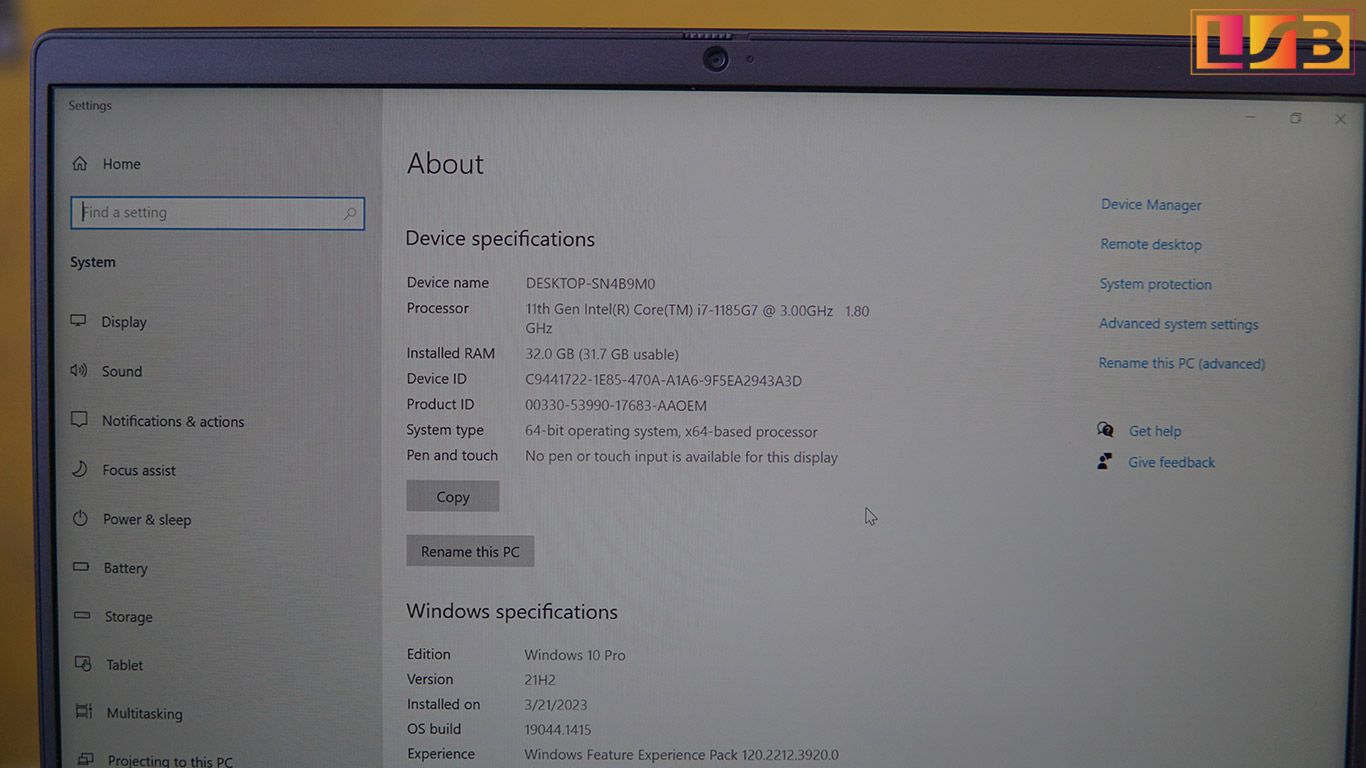Screen dimensions: 1366x768
Task: Click the Windows Feature Experience Pack text
Action: [682, 755]
